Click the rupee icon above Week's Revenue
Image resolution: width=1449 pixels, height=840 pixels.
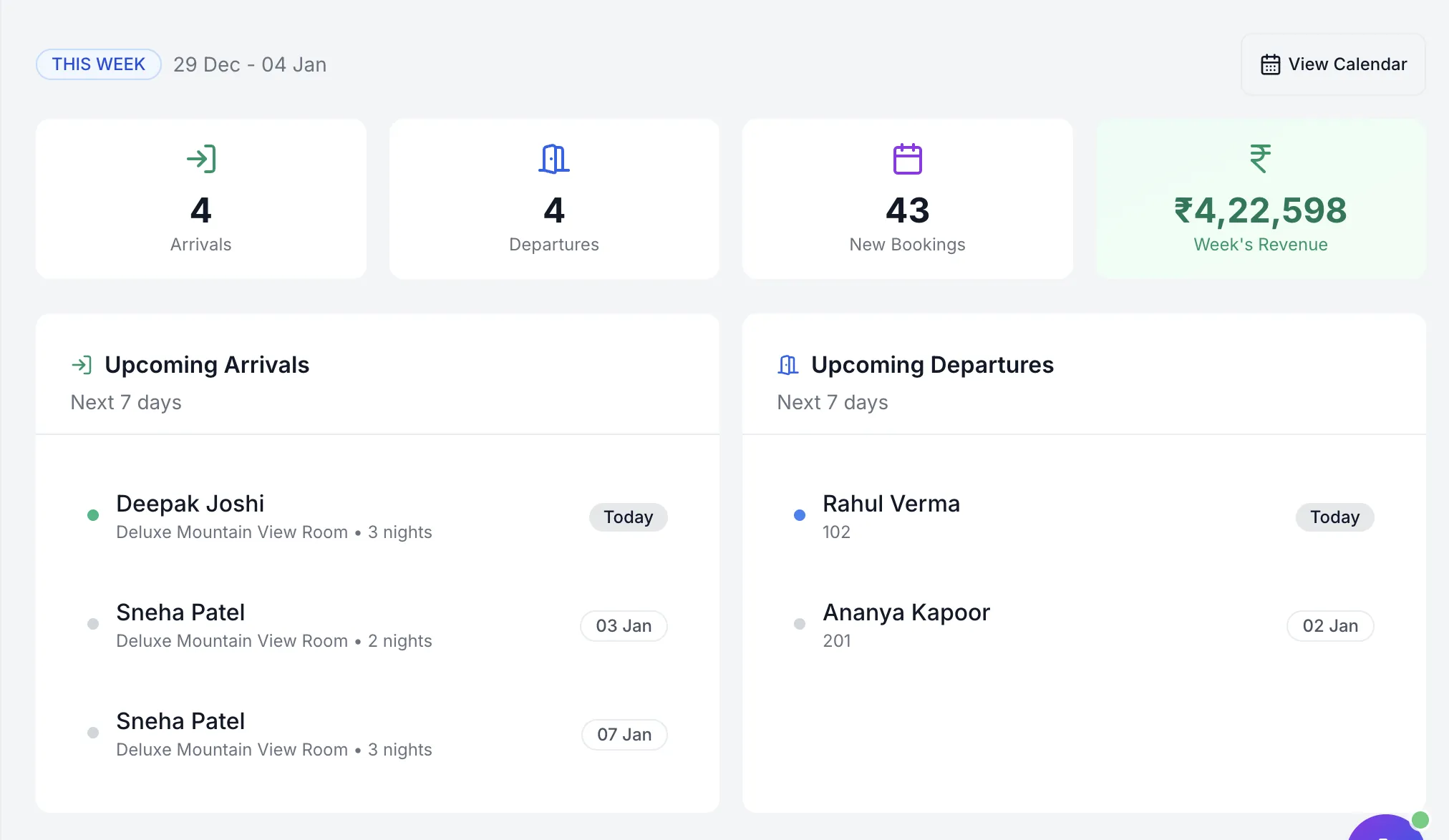1261,159
